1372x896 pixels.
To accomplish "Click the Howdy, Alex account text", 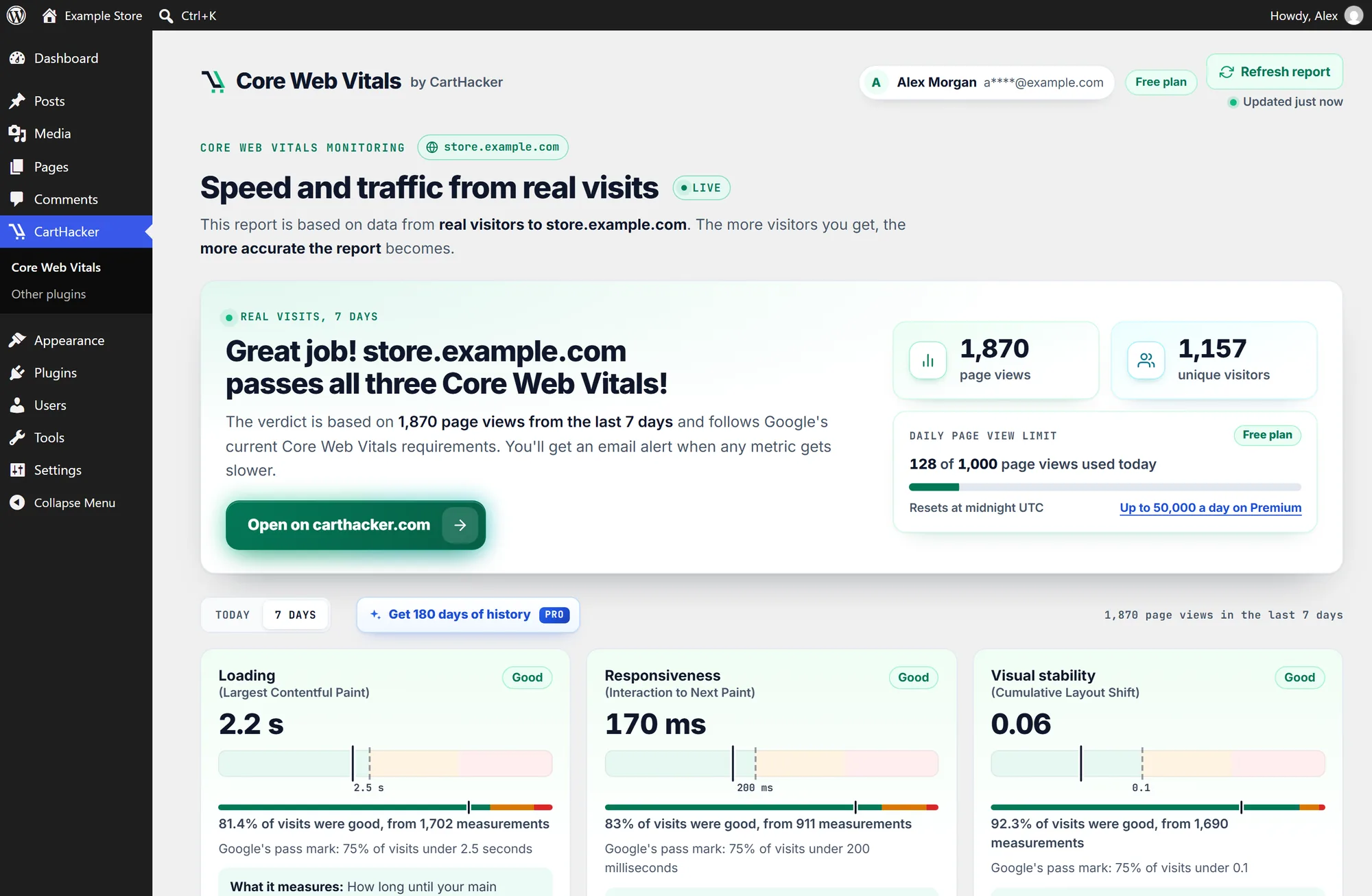I will point(1303,15).
